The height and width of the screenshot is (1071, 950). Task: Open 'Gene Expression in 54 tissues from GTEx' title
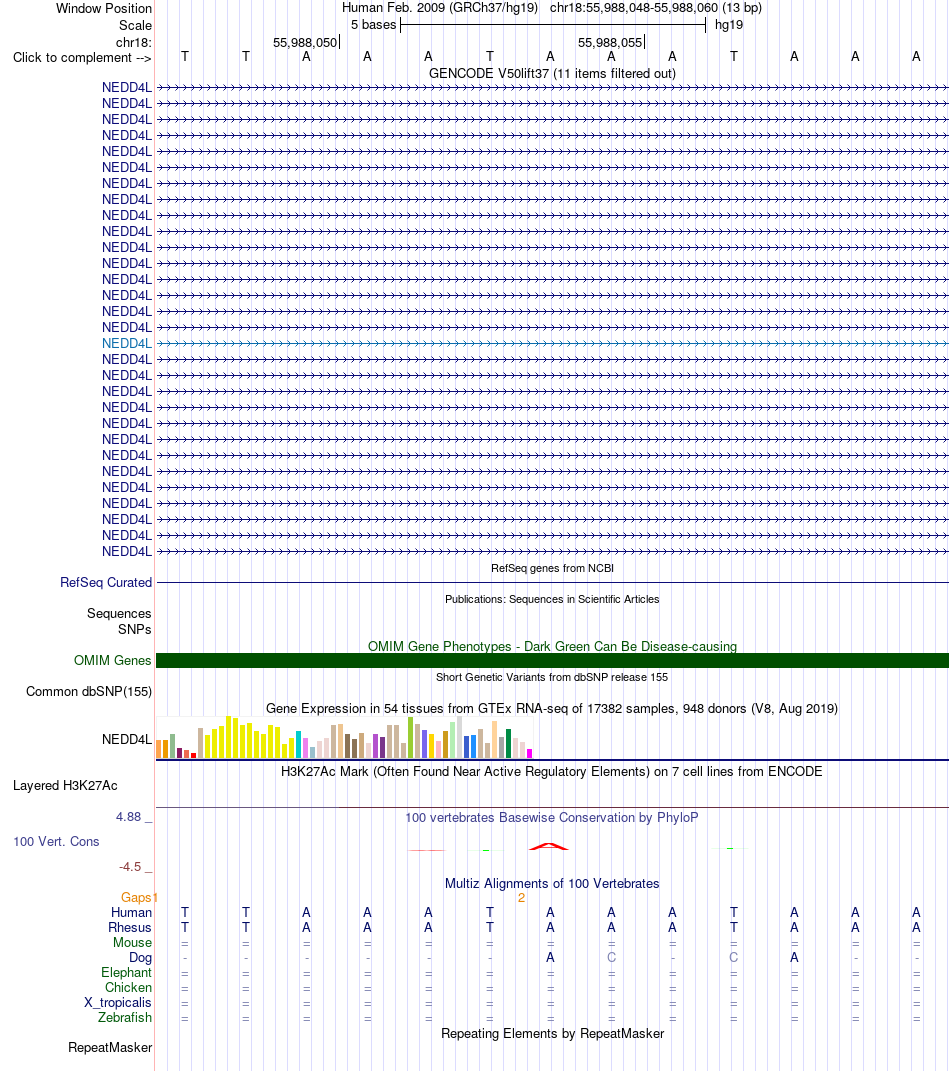pos(553,708)
